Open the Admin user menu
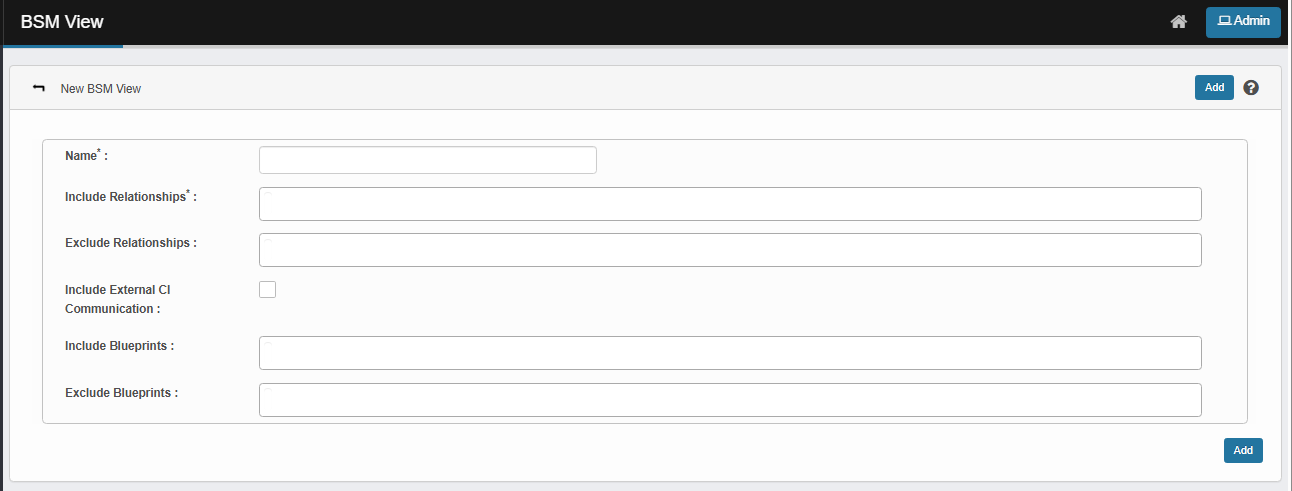The height and width of the screenshot is (491, 1292). pos(1243,22)
